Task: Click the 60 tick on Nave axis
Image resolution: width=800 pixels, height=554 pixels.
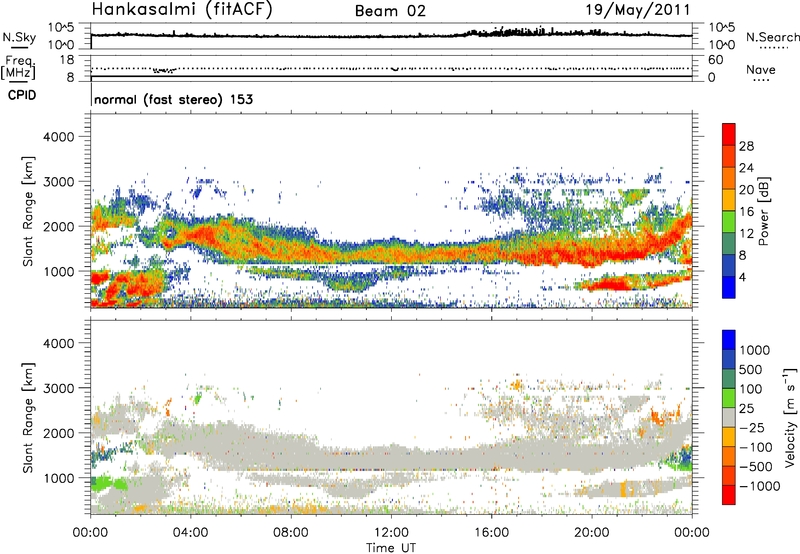Action: (716, 60)
